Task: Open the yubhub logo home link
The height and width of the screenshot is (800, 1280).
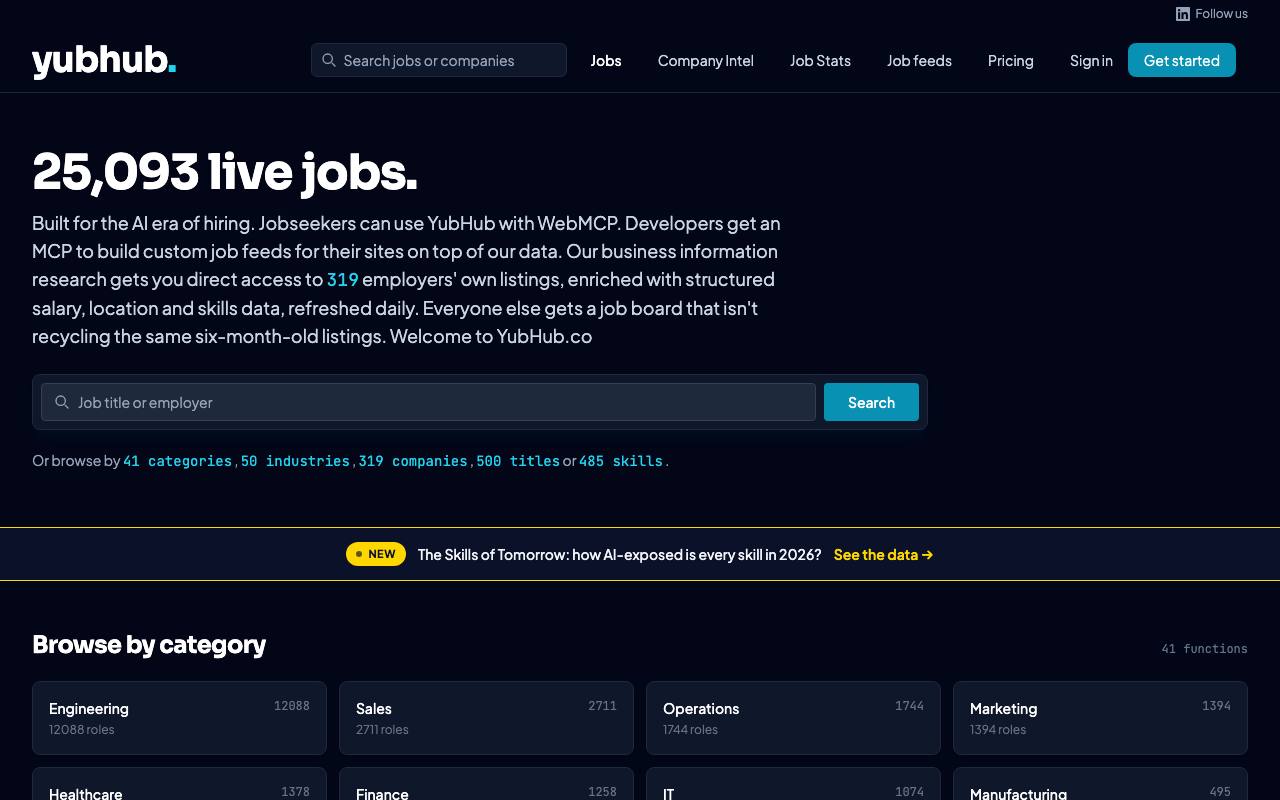Action: 104,61
